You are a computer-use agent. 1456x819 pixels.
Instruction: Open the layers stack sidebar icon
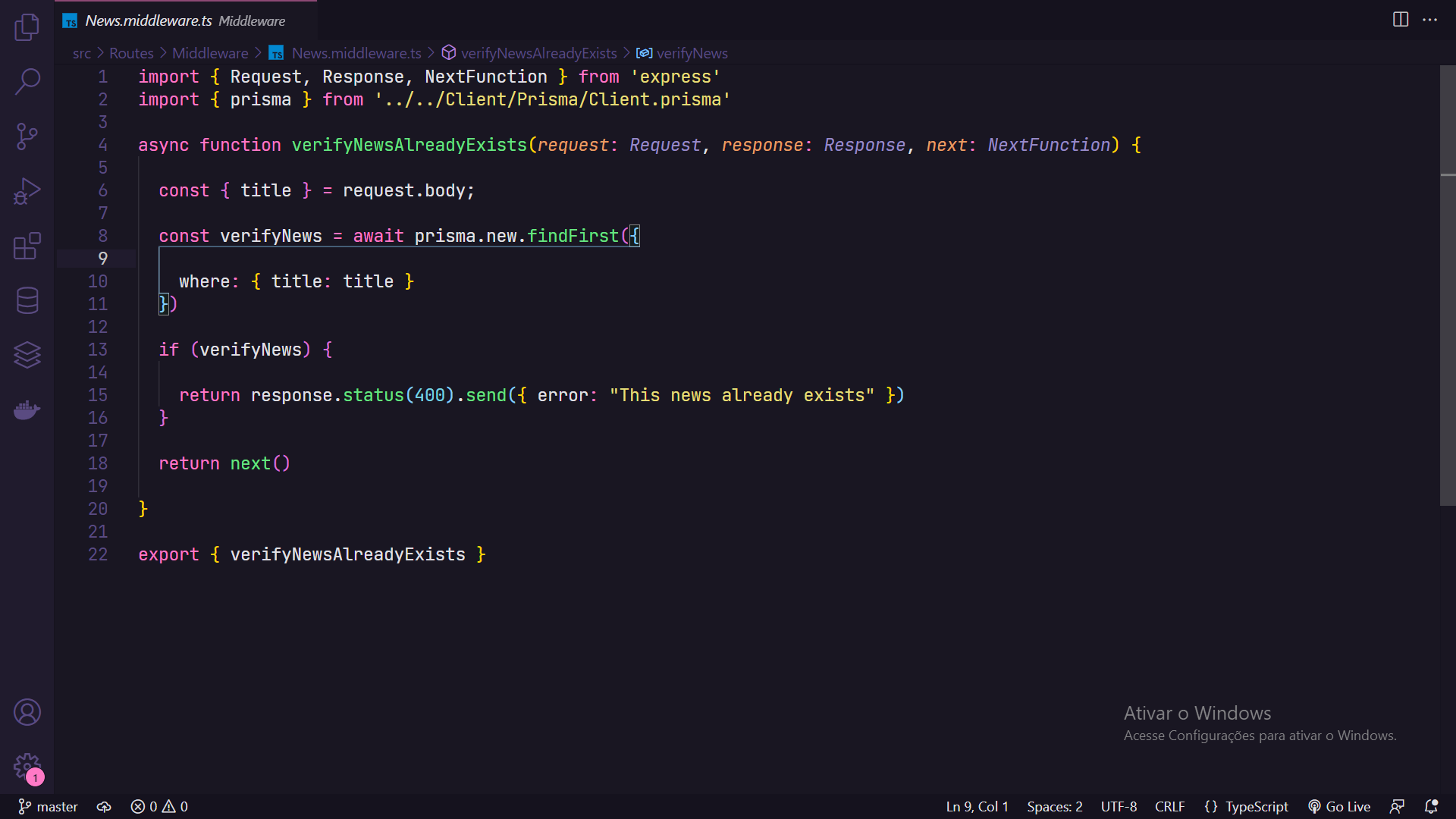[x=27, y=355]
